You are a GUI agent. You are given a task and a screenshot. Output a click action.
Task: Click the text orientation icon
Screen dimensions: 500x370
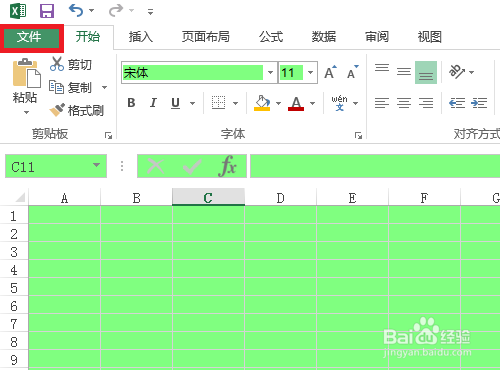(x=457, y=72)
